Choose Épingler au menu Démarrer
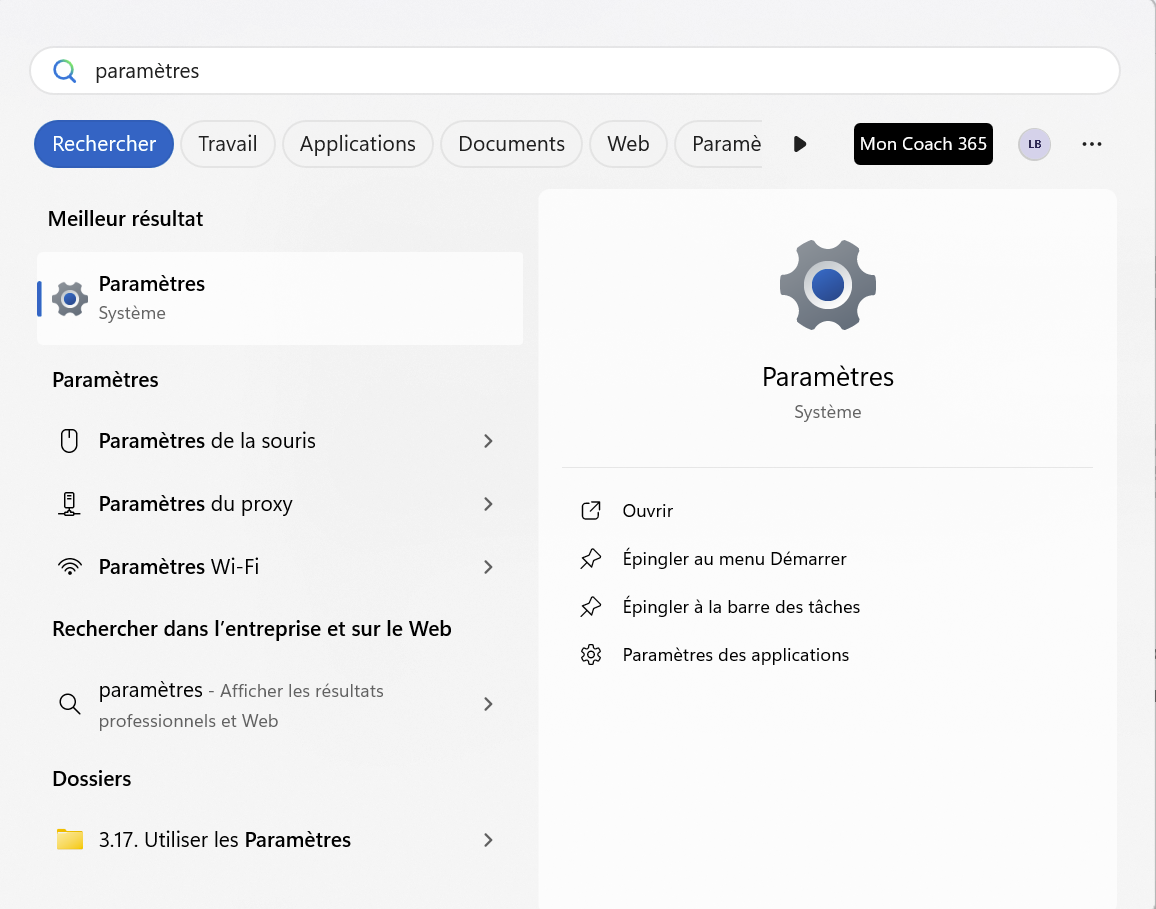 pos(734,559)
